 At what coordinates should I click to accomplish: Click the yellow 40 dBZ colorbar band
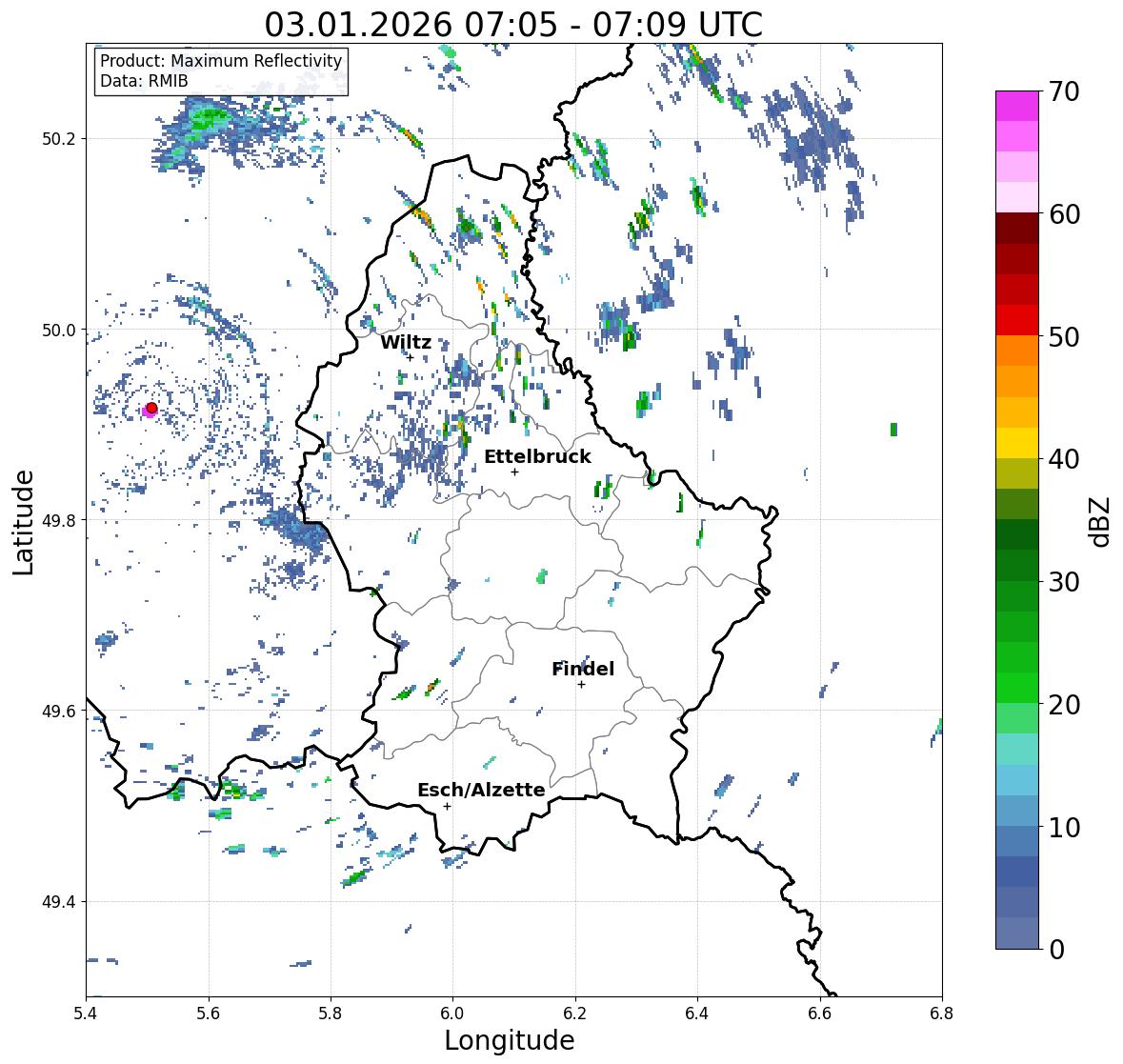1017,443
